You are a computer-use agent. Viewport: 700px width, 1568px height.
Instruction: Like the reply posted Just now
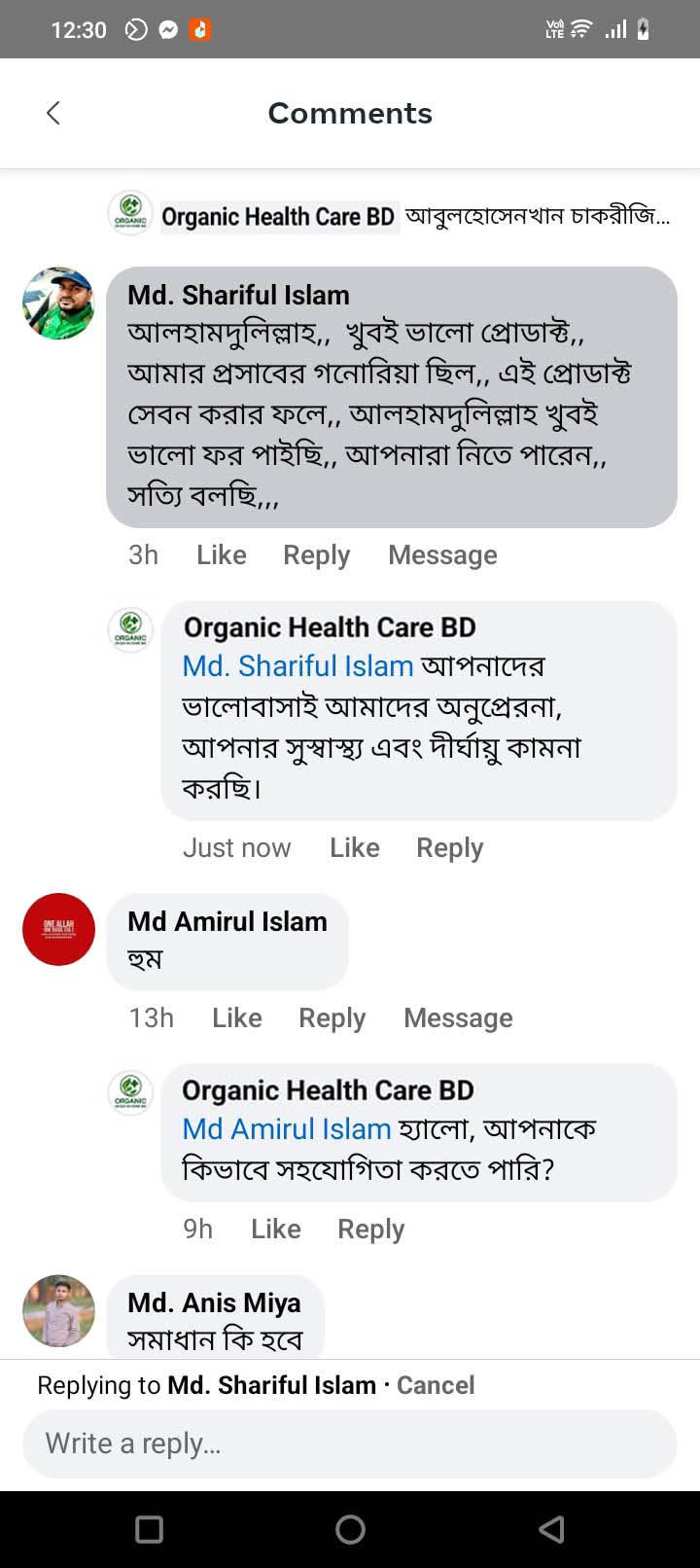[x=354, y=847]
